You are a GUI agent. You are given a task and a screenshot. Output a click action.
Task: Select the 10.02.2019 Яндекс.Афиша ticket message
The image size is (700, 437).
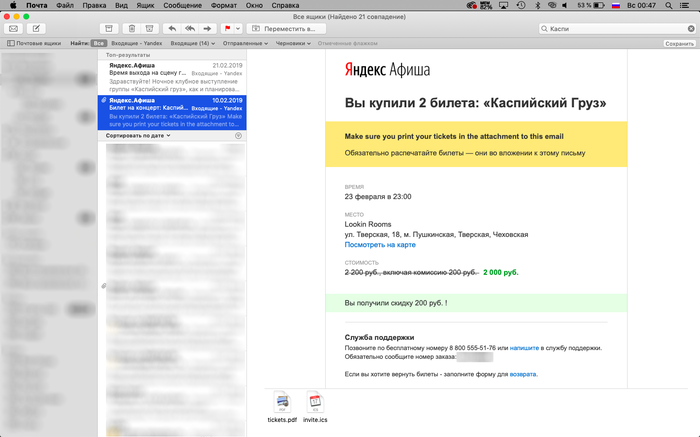(172, 112)
